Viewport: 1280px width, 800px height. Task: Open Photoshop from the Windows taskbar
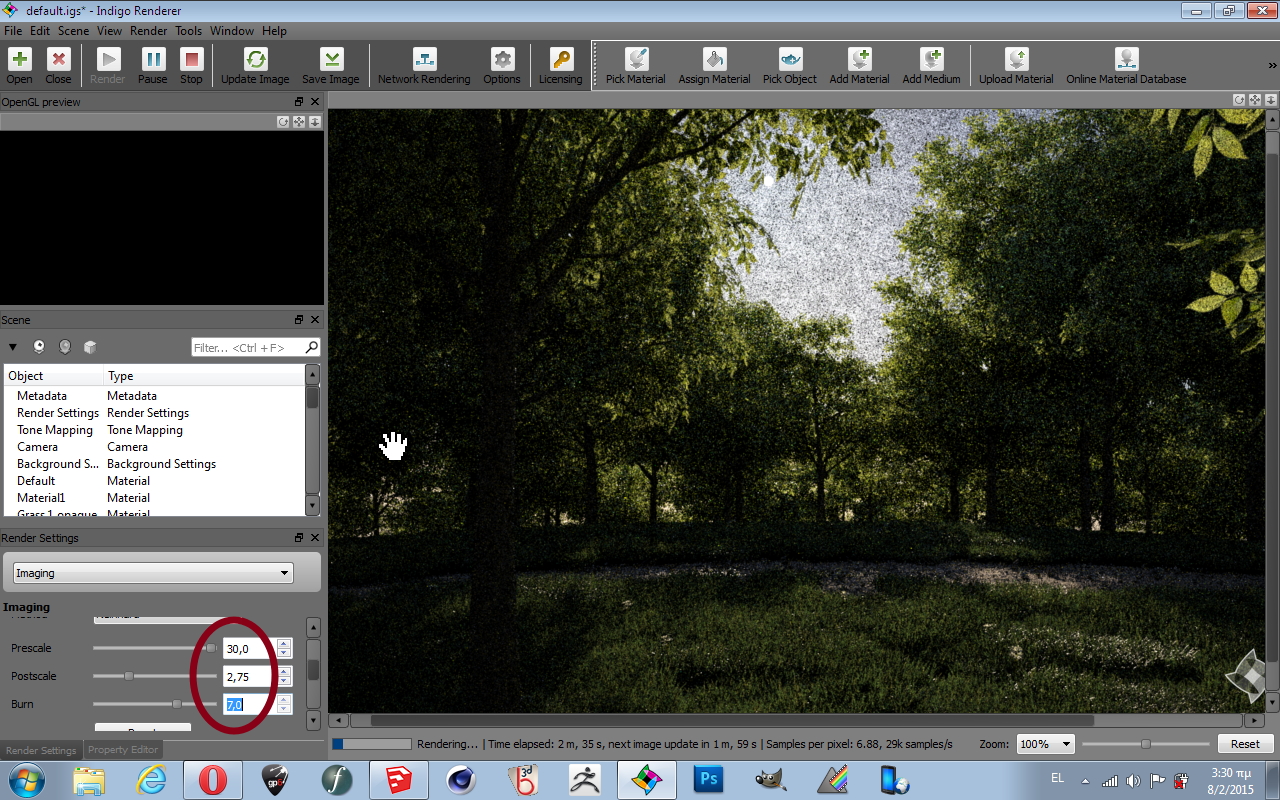pos(708,779)
